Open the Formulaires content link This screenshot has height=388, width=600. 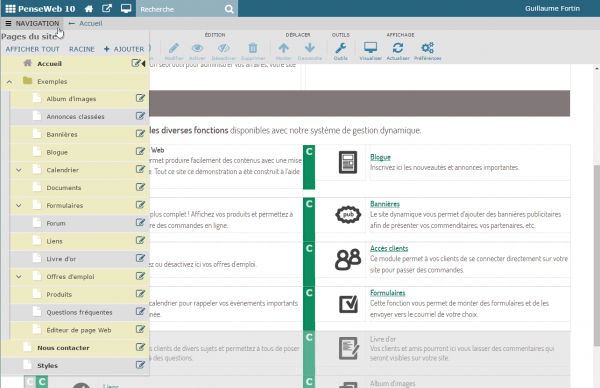pyautogui.click(x=387, y=293)
